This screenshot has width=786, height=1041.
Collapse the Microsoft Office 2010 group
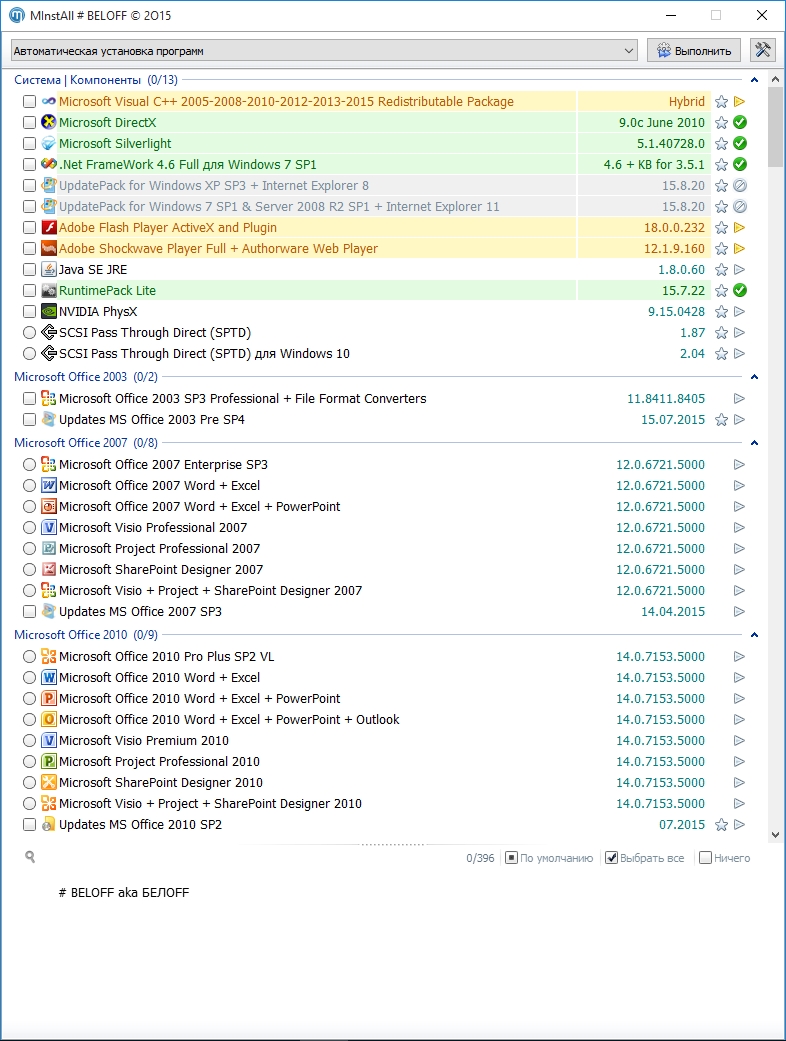(754, 635)
